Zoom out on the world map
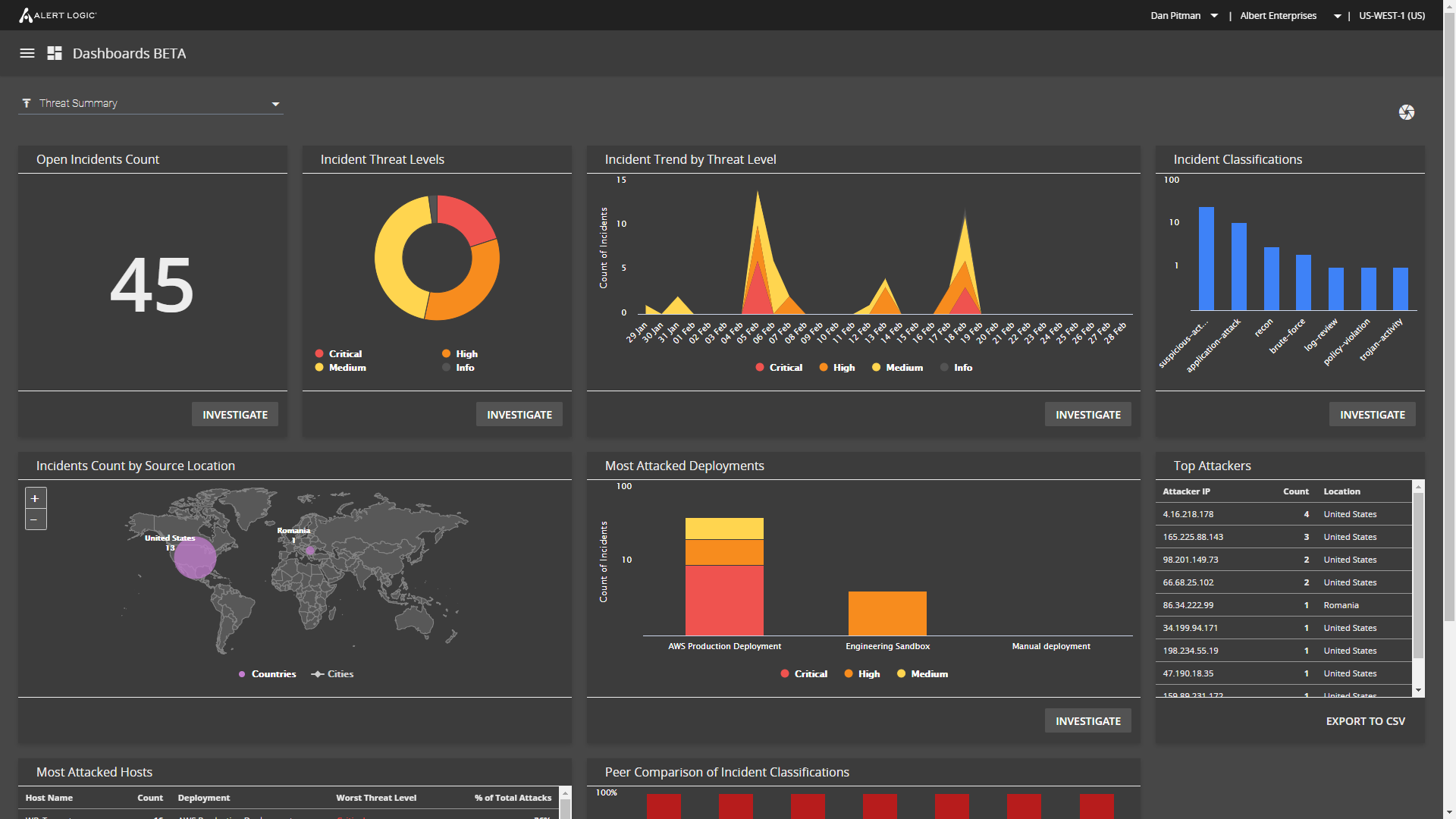The height and width of the screenshot is (819, 1456). point(35,519)
